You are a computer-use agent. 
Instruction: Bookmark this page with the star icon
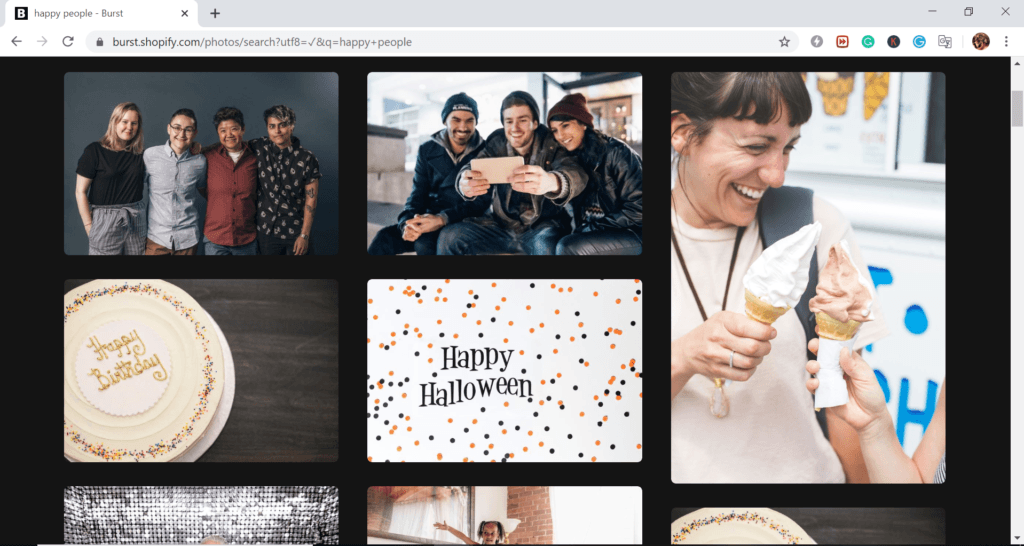(784, 42)
